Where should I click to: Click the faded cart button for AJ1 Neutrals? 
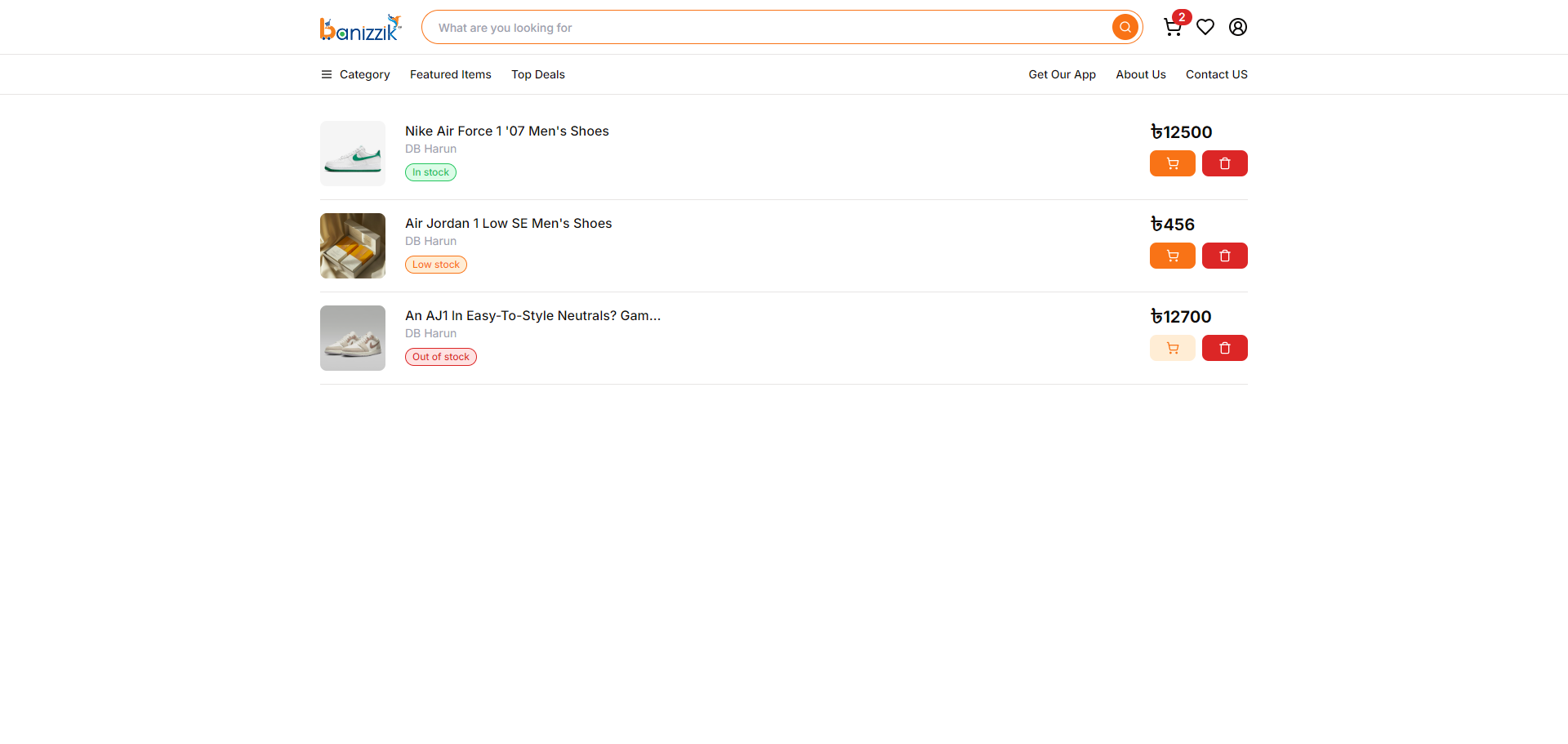(1173, 348)
